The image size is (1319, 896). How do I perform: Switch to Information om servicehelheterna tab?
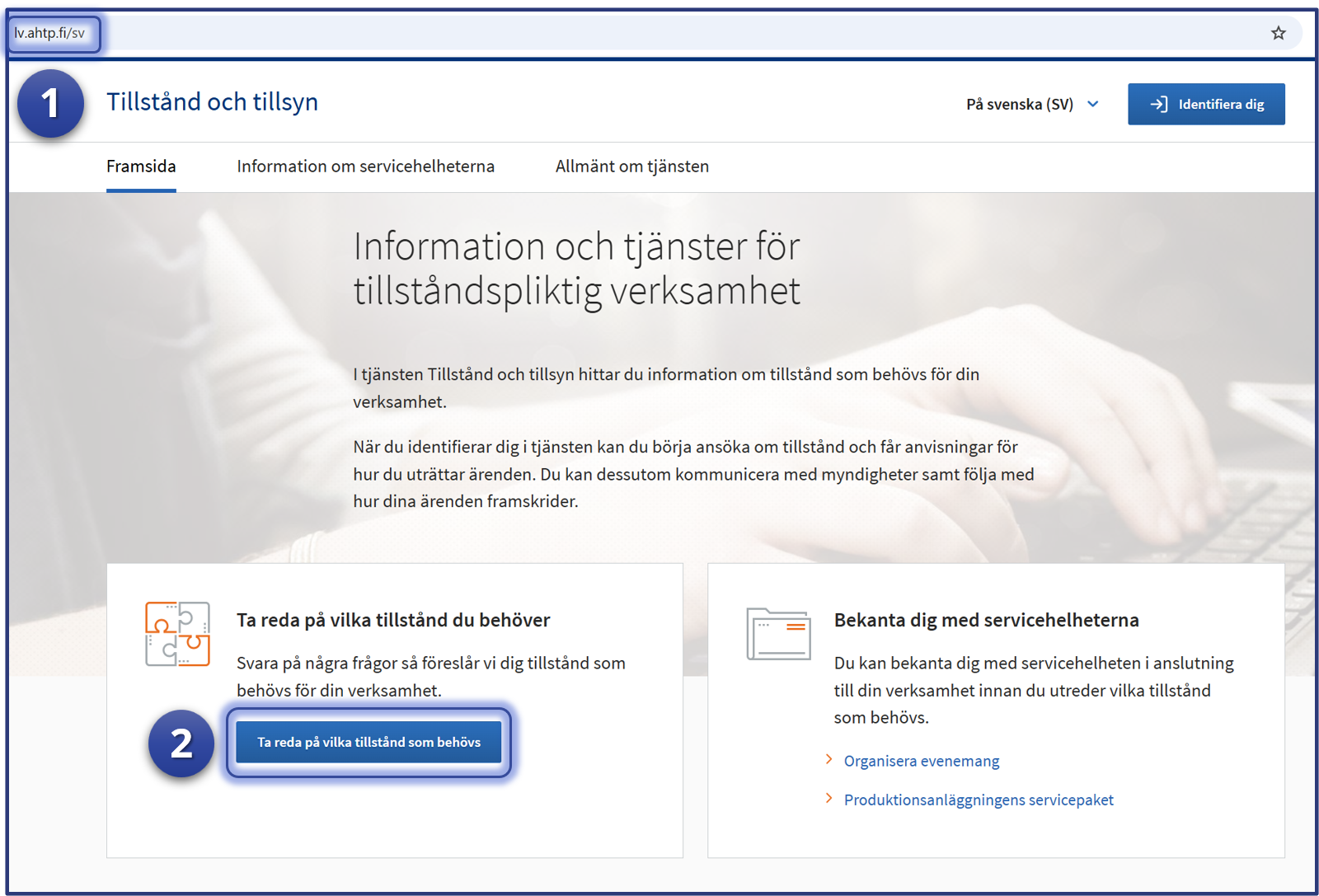coord(365,167)
